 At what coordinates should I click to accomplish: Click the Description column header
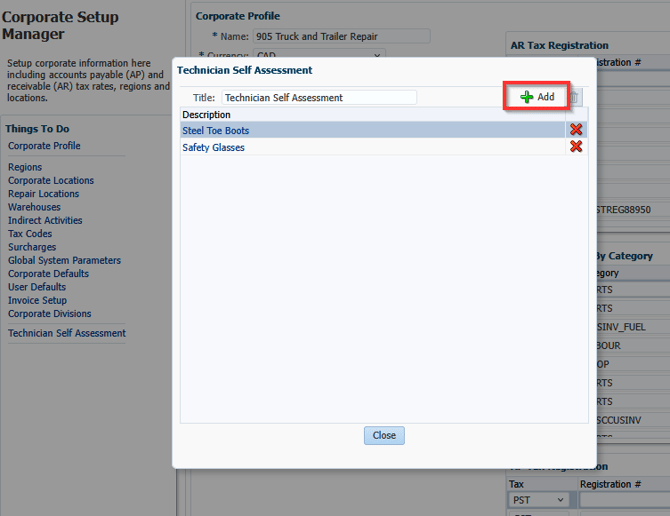click(206, 115)
